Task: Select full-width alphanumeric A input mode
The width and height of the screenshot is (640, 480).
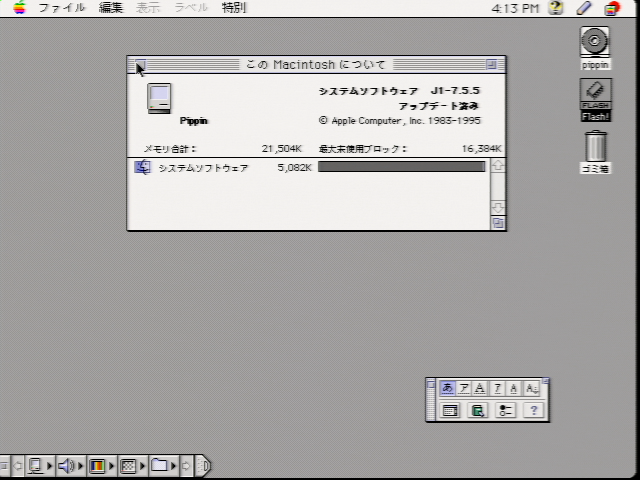Action: pyautogui.click(x=480, y=388)
